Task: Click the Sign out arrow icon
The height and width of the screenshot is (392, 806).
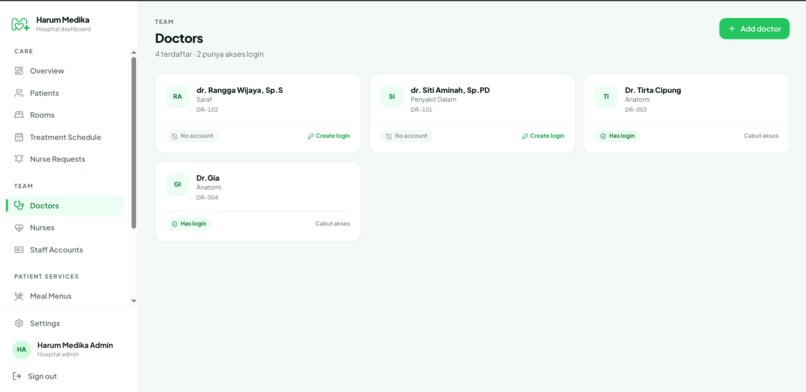Action: [x=17, y=376]
